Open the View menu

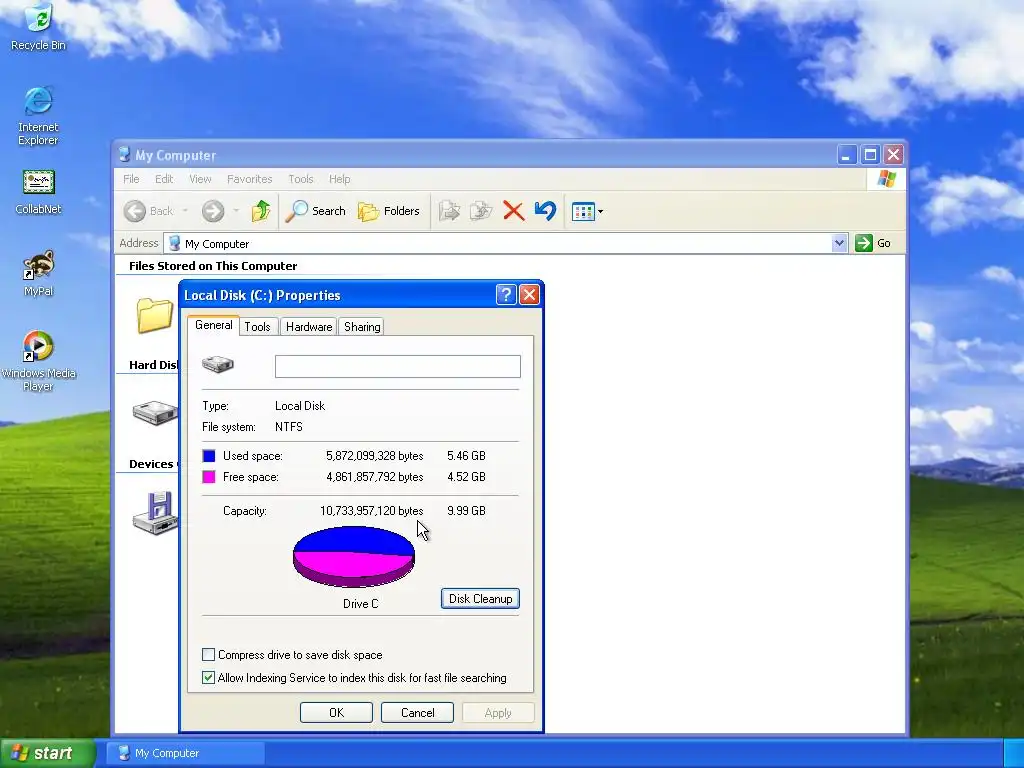[x=200, y=179]
